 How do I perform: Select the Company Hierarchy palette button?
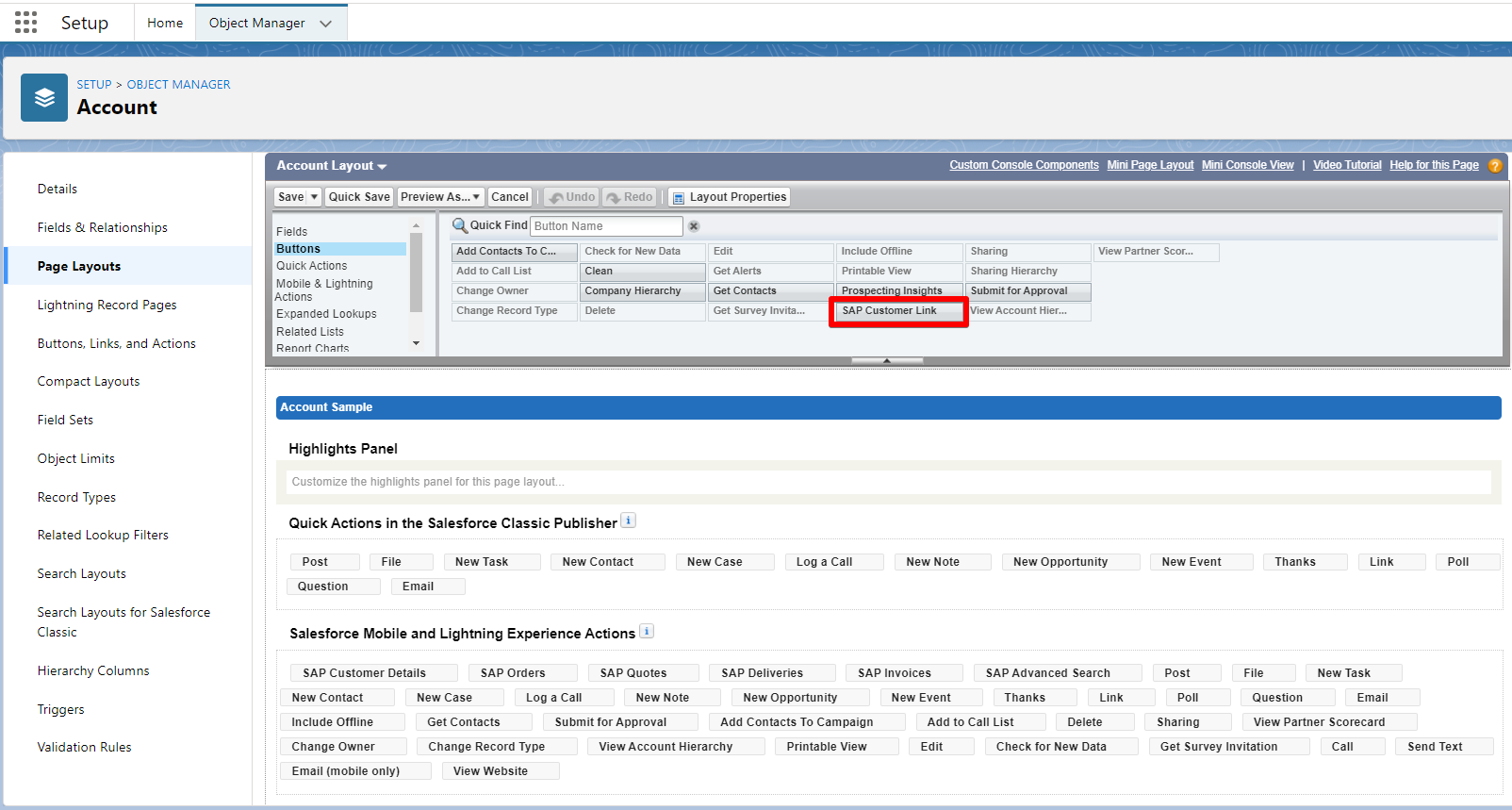coord(643,291)
